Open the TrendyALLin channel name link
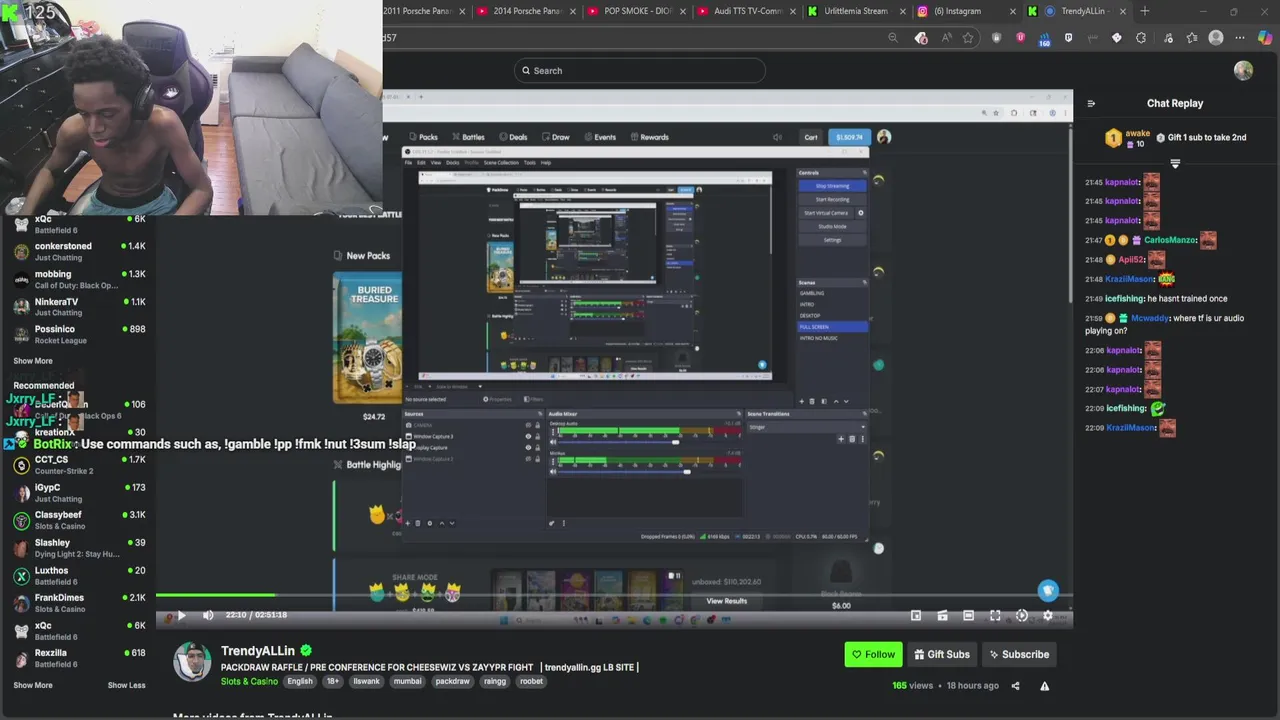This screenshot has height=720, width=1280. coord(258,651)
